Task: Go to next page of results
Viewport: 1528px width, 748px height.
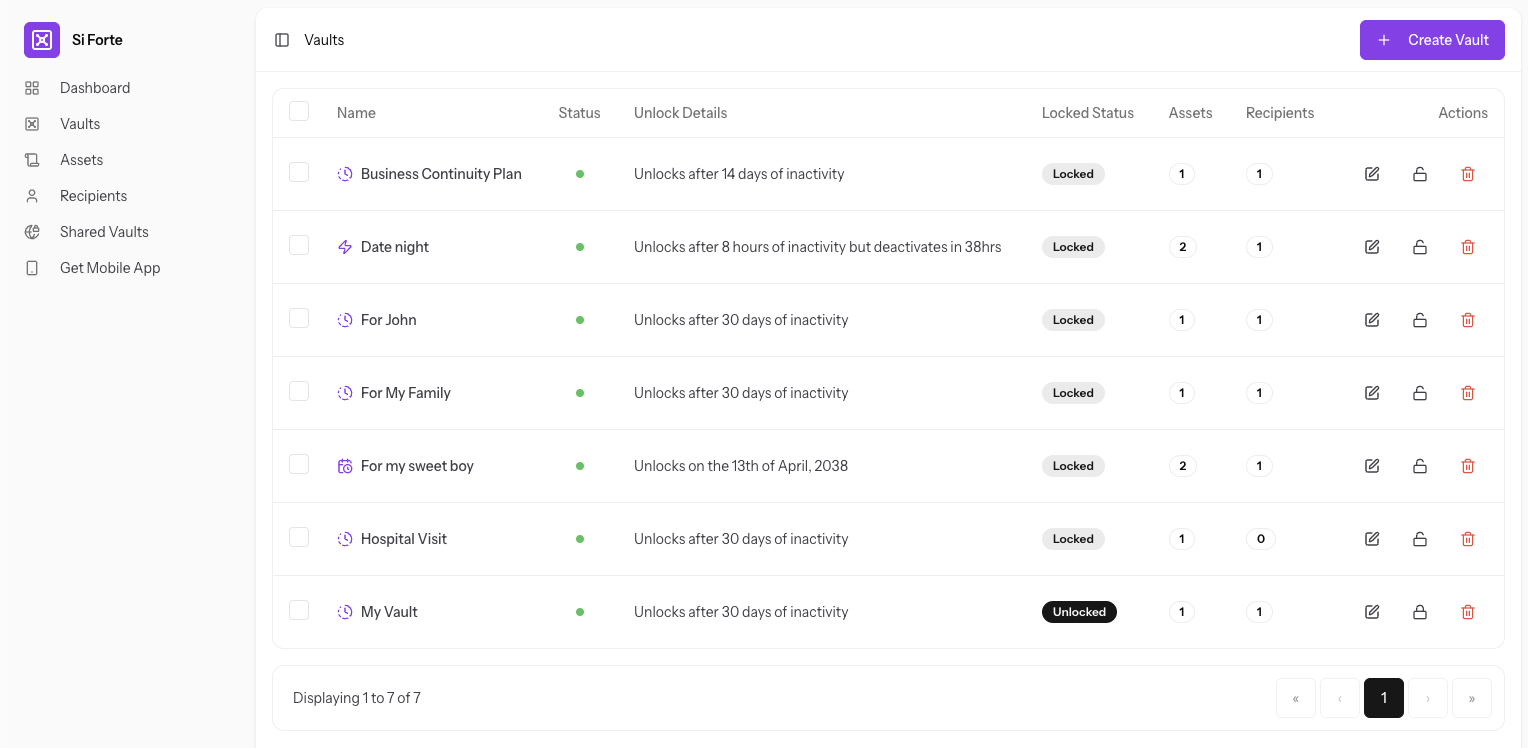Action: click(1428, 698)
